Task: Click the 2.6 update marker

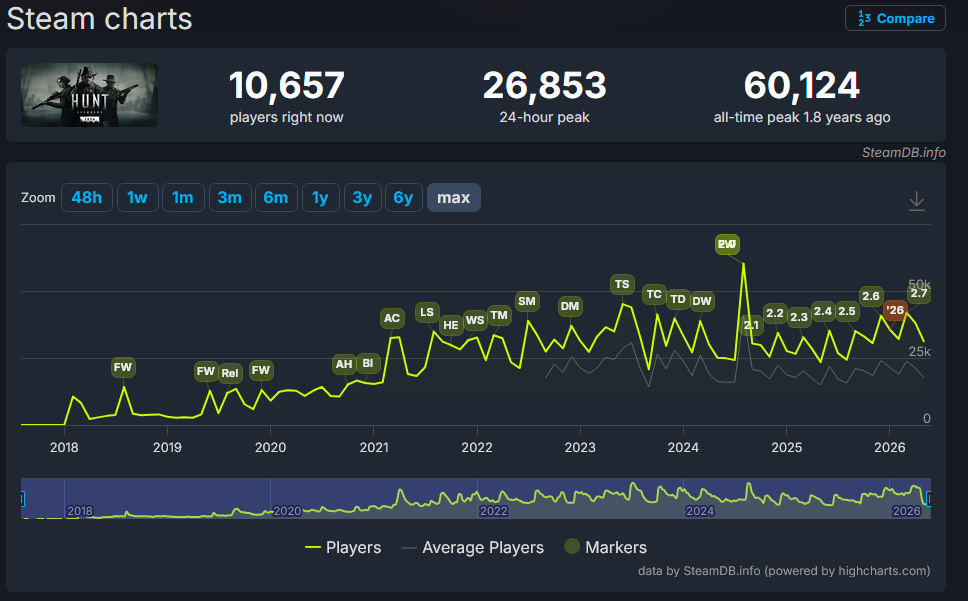Action: 871,296
